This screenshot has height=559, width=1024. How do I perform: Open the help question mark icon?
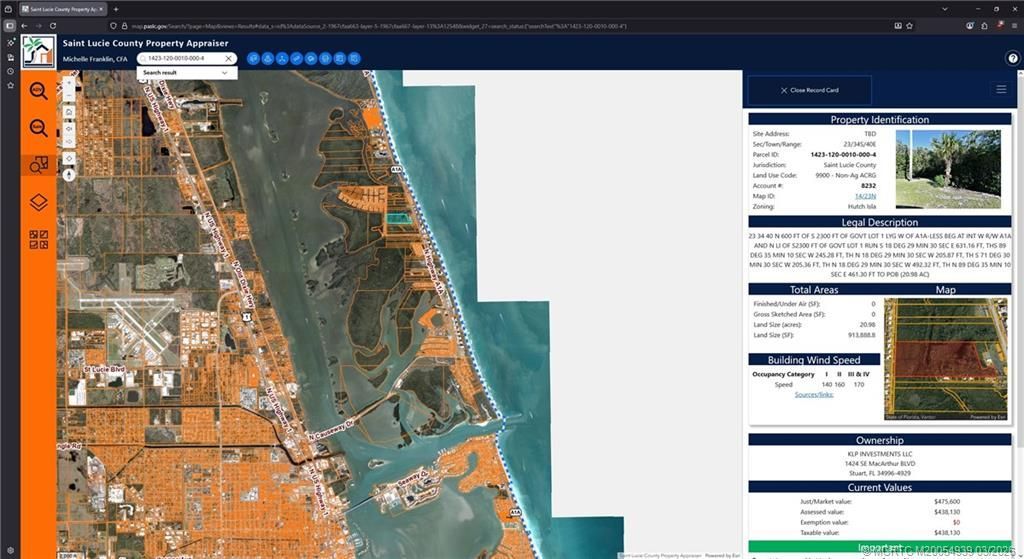pos(1012,59)
